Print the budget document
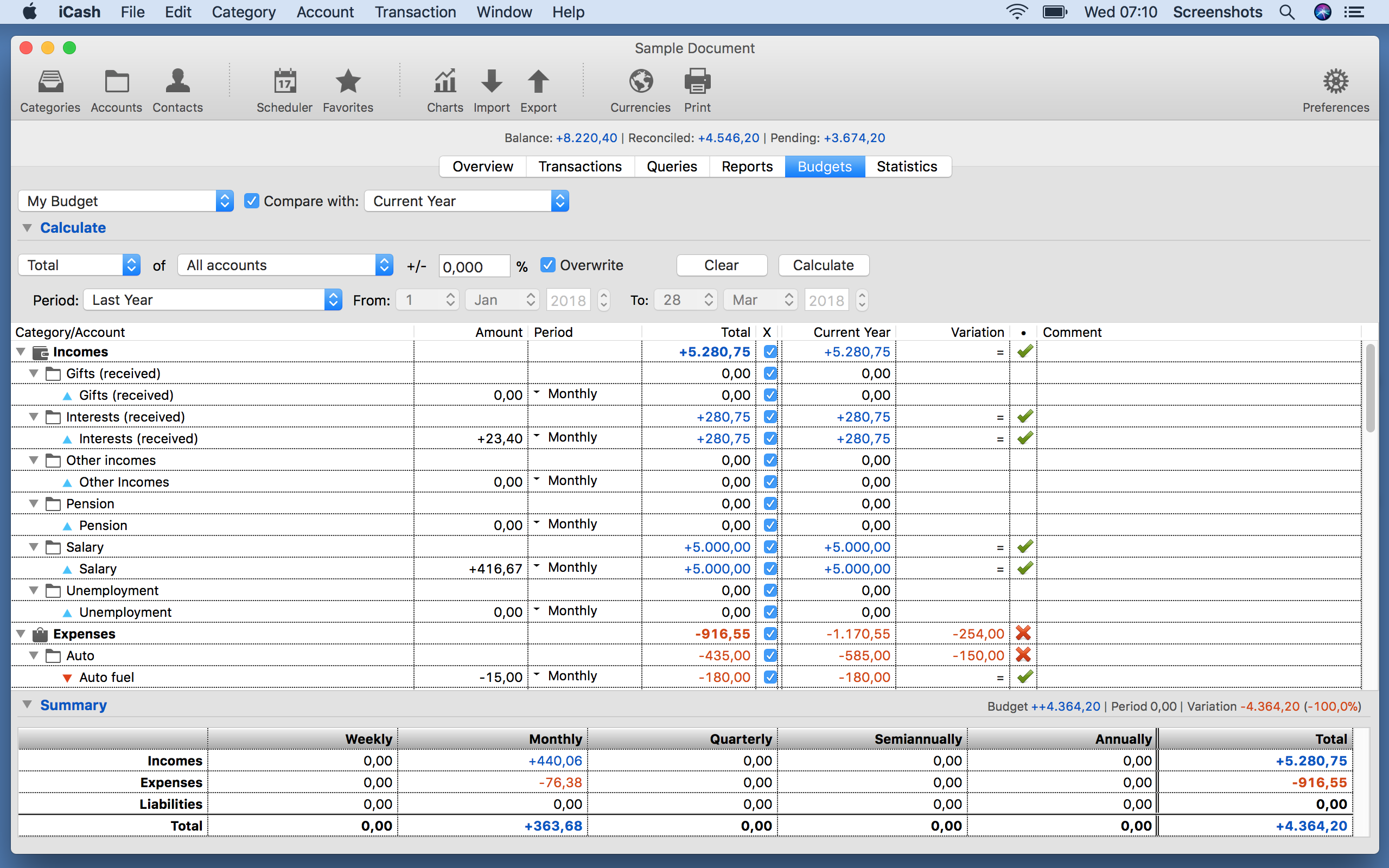The height and width of the screenshot is (868, 1389). (x=696, y=89)
